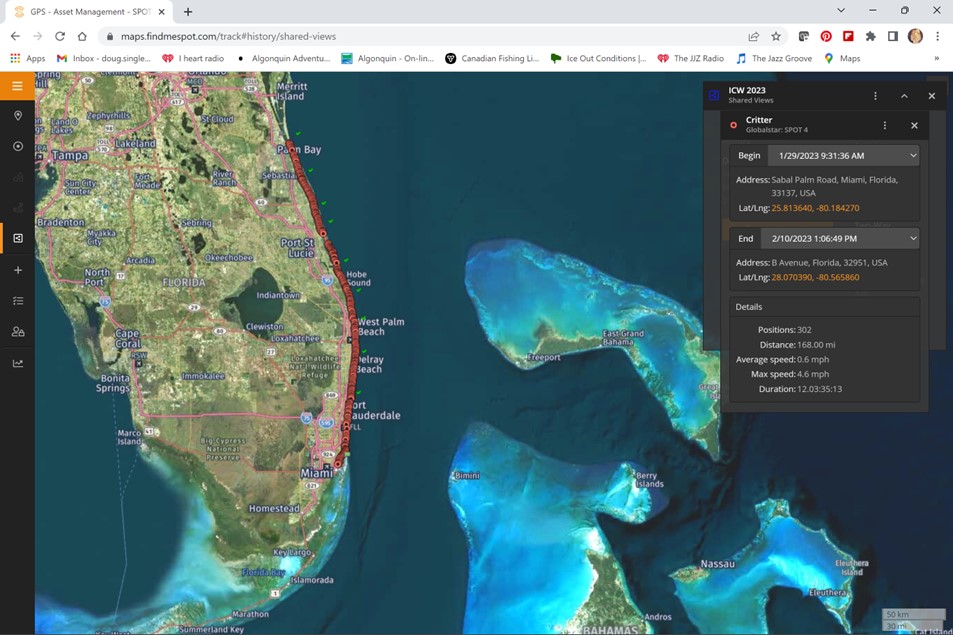Collapse the ICW 2023 panel chevron
Viewport: 953px width, 635px height.
click(x=904, y=96)
